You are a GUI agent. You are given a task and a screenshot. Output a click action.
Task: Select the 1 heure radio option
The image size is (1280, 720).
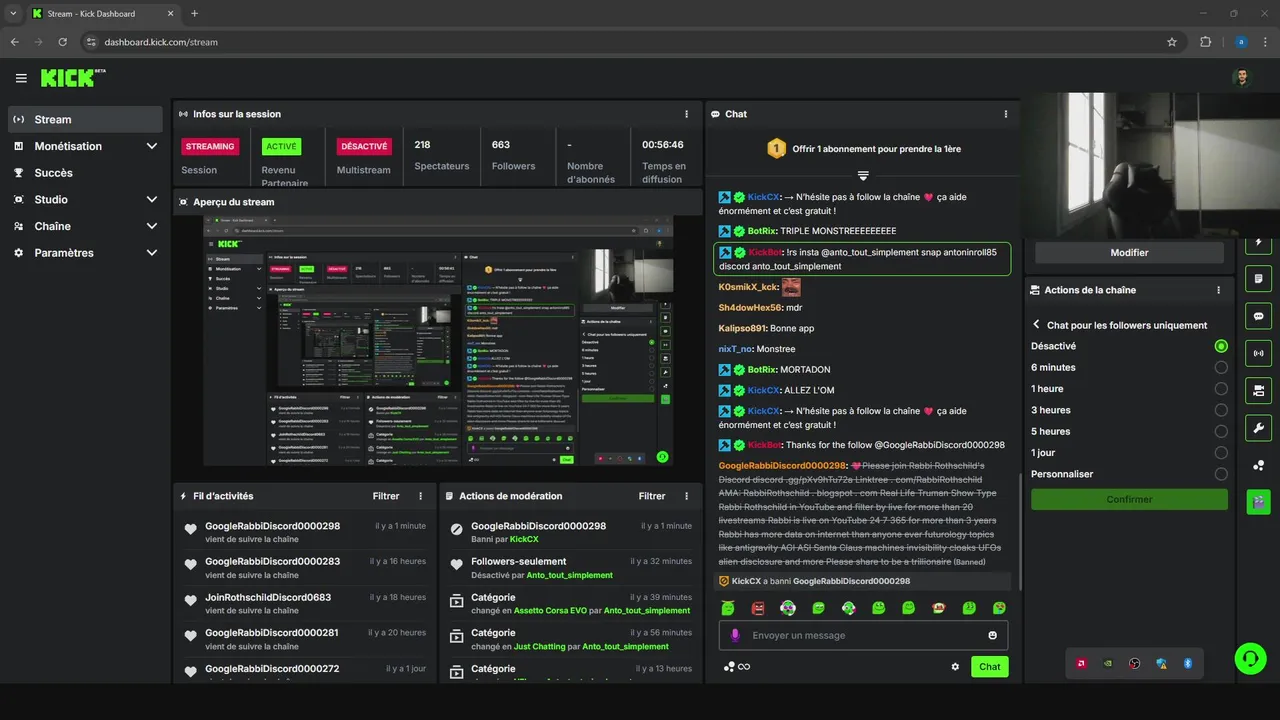tap(1221, 389)
